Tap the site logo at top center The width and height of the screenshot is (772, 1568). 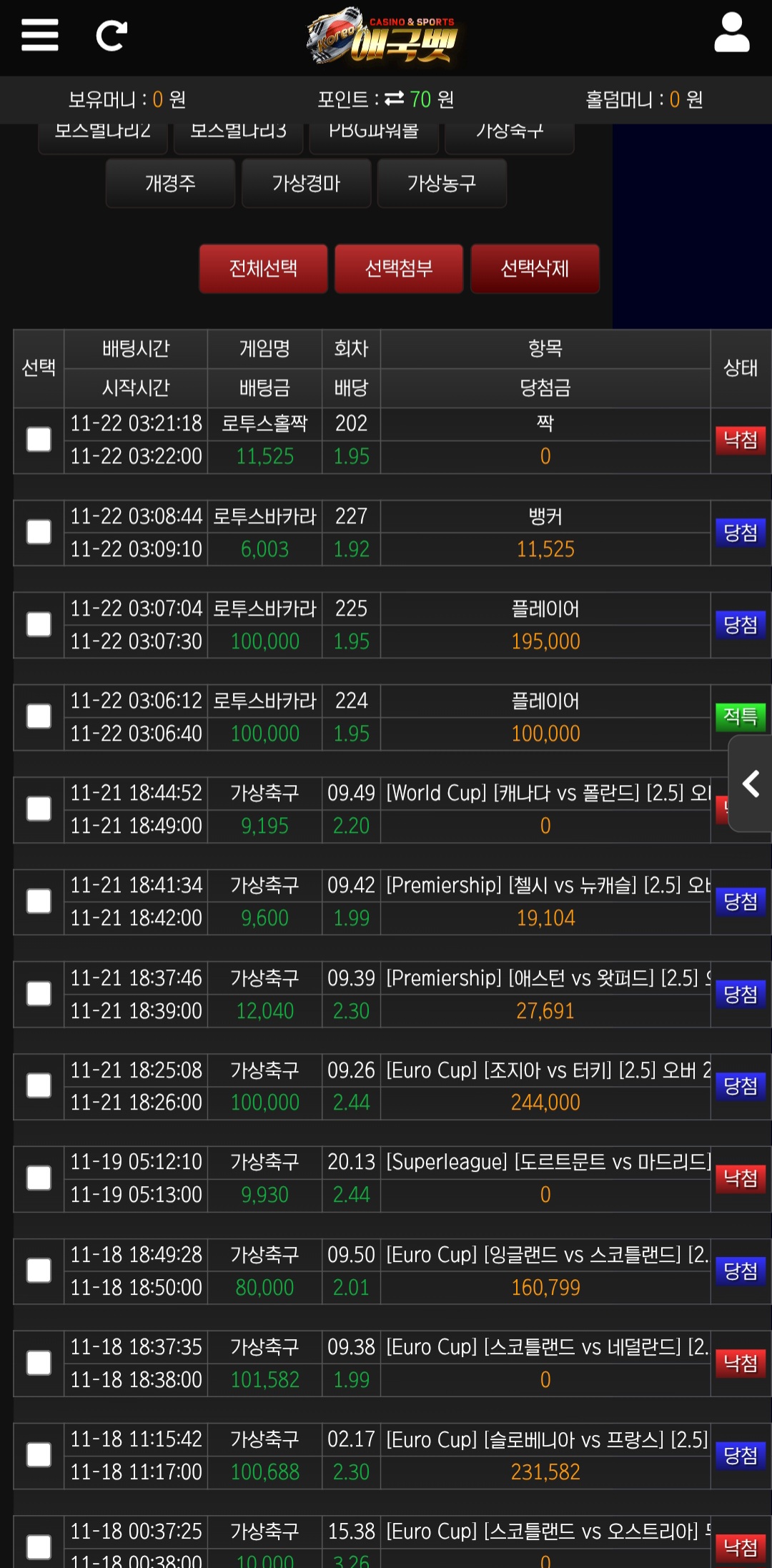pos(382,36)
